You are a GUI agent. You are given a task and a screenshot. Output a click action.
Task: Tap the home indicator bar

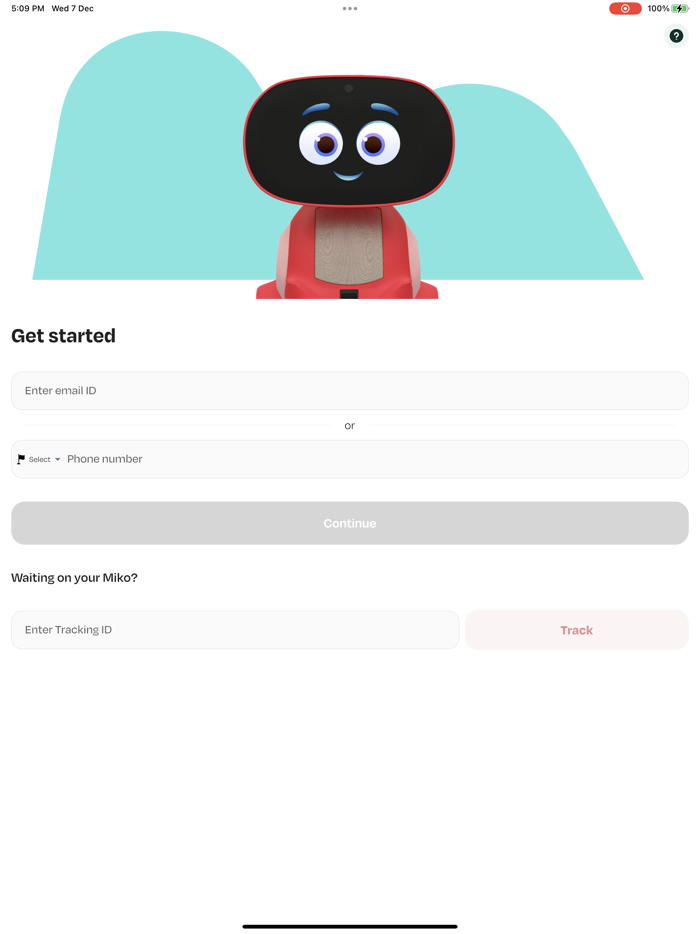[350, 926]
